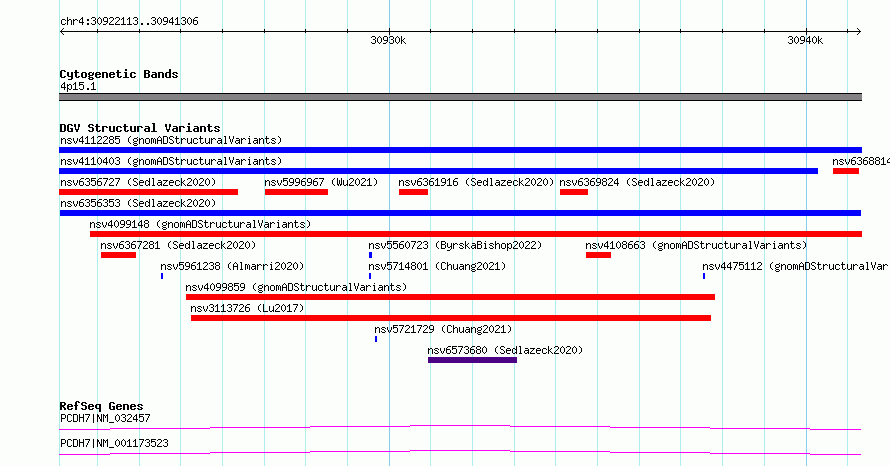The height and width of the screenshot is (466, 890).
Task: Click the nsv6361916 red variant bar
Action: 413,192
